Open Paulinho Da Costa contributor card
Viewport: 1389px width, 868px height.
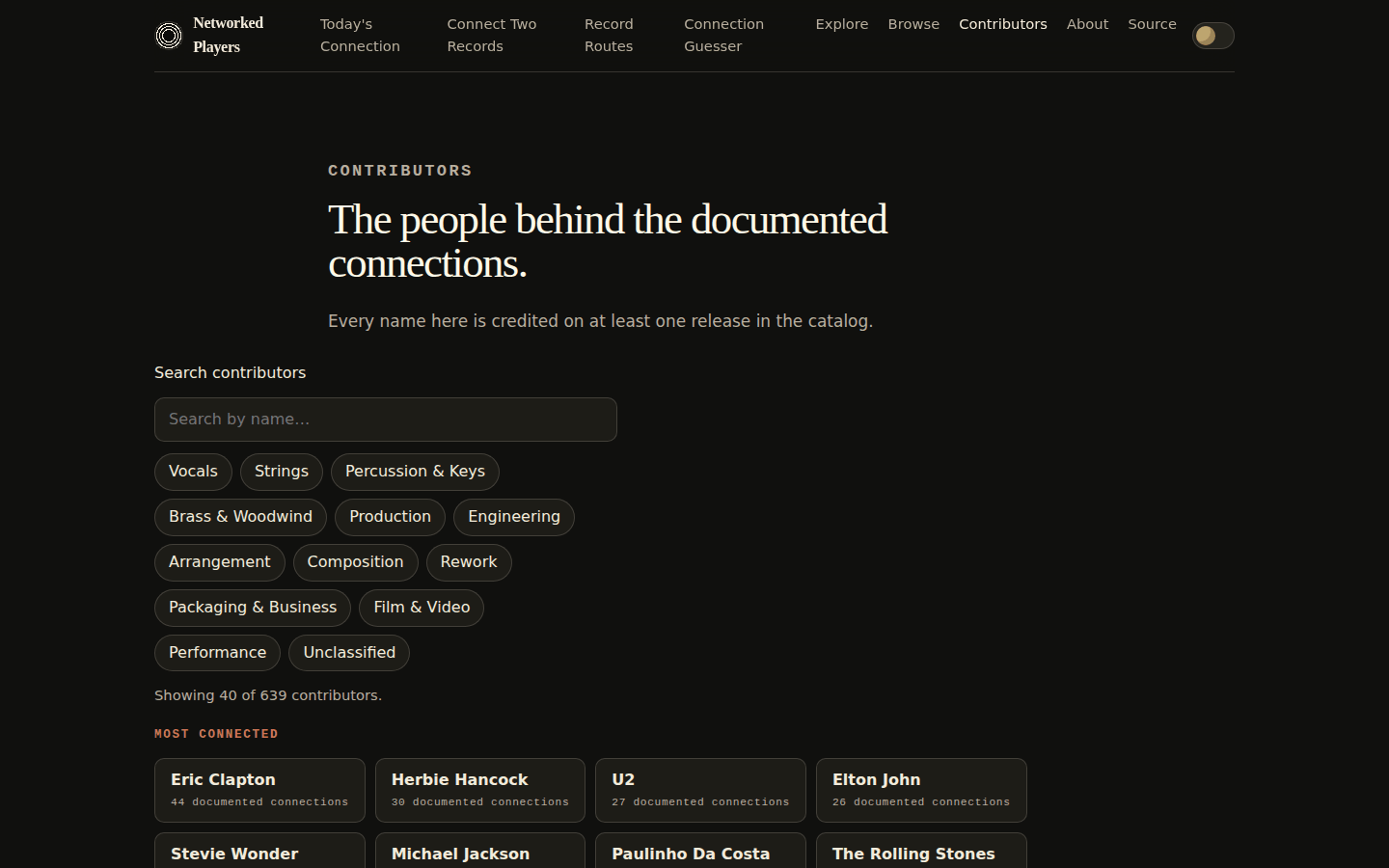tap(700, 851)
